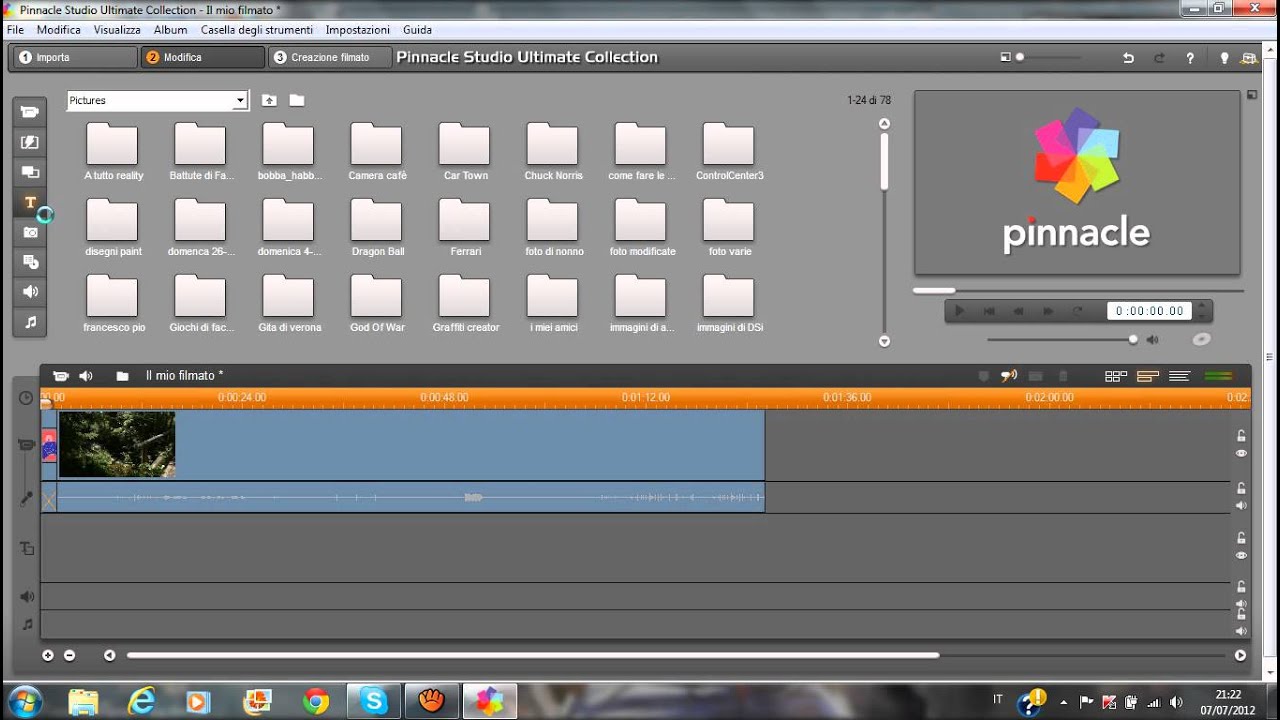
Task: Open help with the question mark icon
Action: click(x=1190, y=58)
